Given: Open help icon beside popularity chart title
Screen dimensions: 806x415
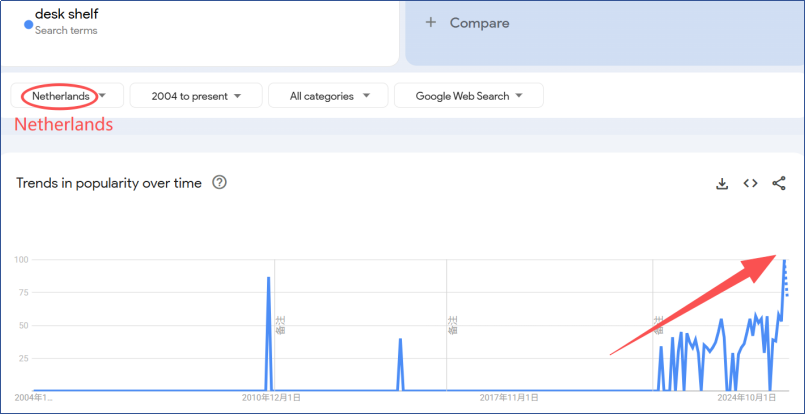Looking at the screenshot, I should (220, 183).
